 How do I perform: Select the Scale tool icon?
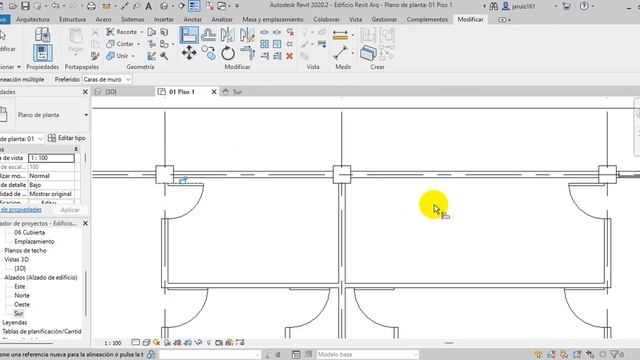click(277, 44)
